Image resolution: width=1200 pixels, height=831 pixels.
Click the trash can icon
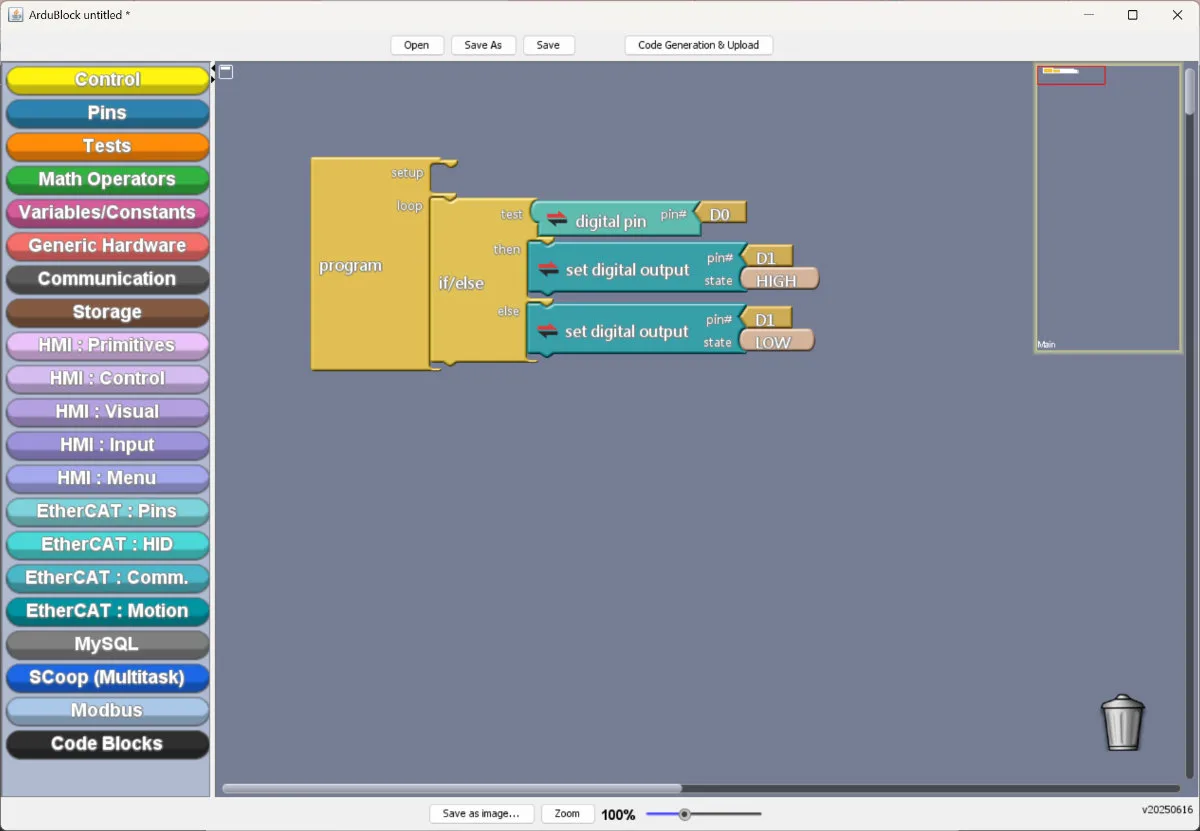[x=1122, y=722]
